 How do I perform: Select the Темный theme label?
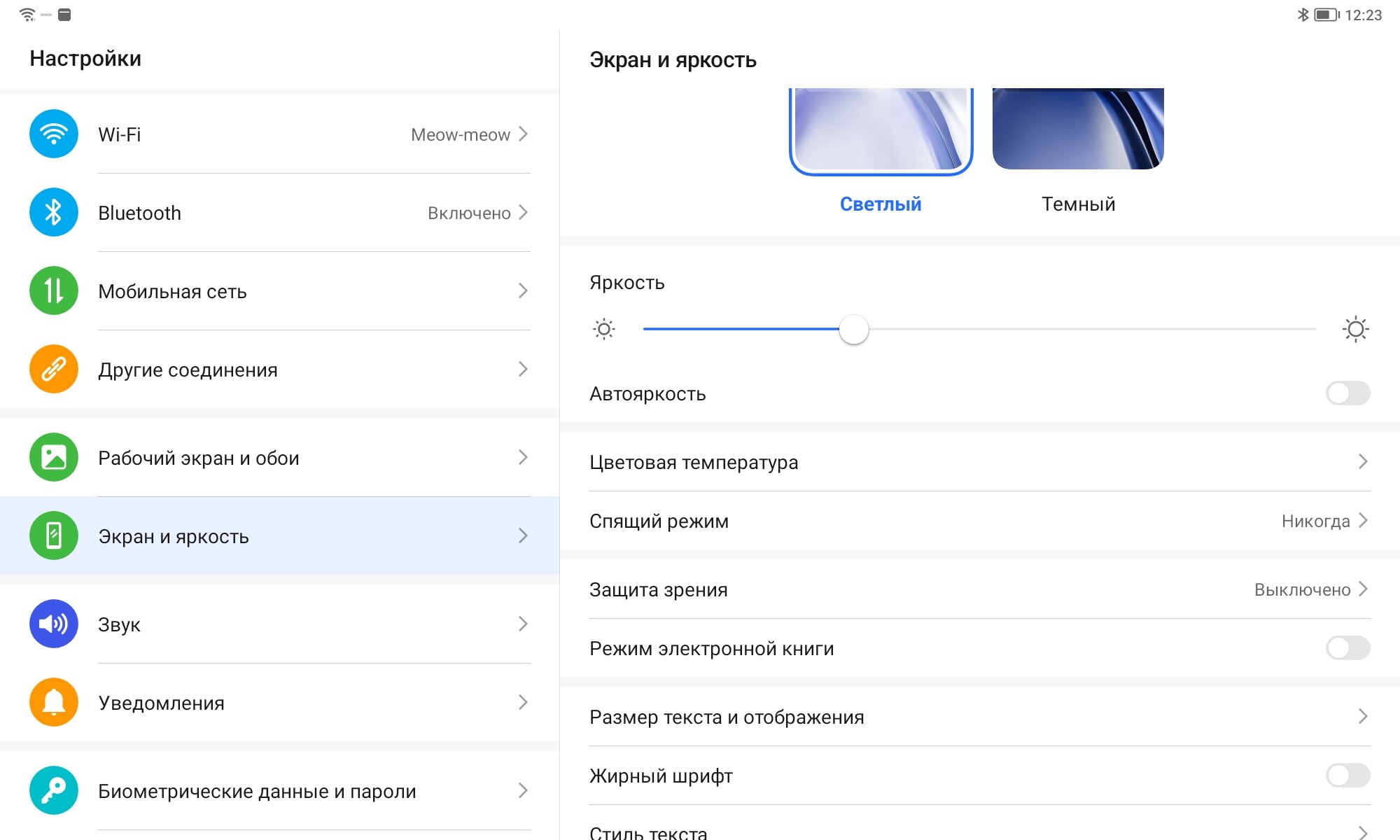1078,204
